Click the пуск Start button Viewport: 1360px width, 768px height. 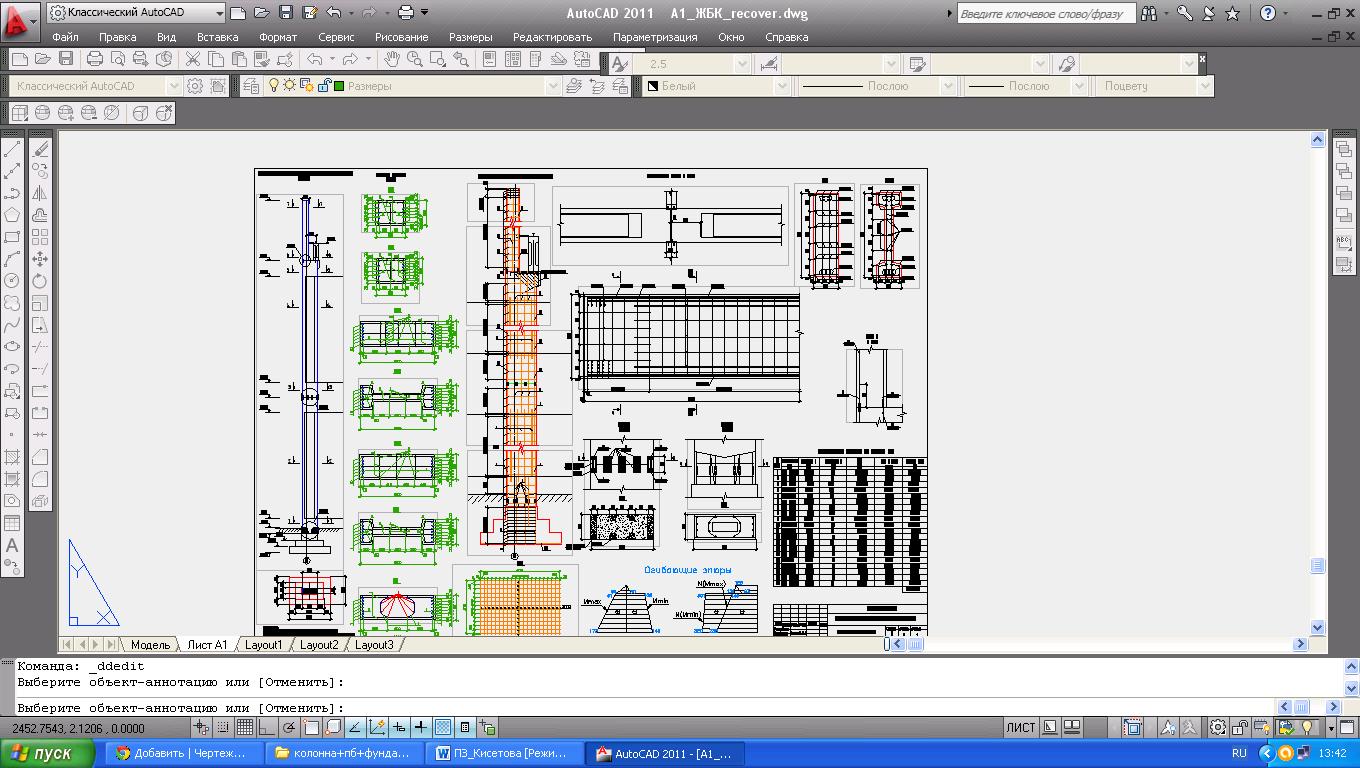click(46, 754)
